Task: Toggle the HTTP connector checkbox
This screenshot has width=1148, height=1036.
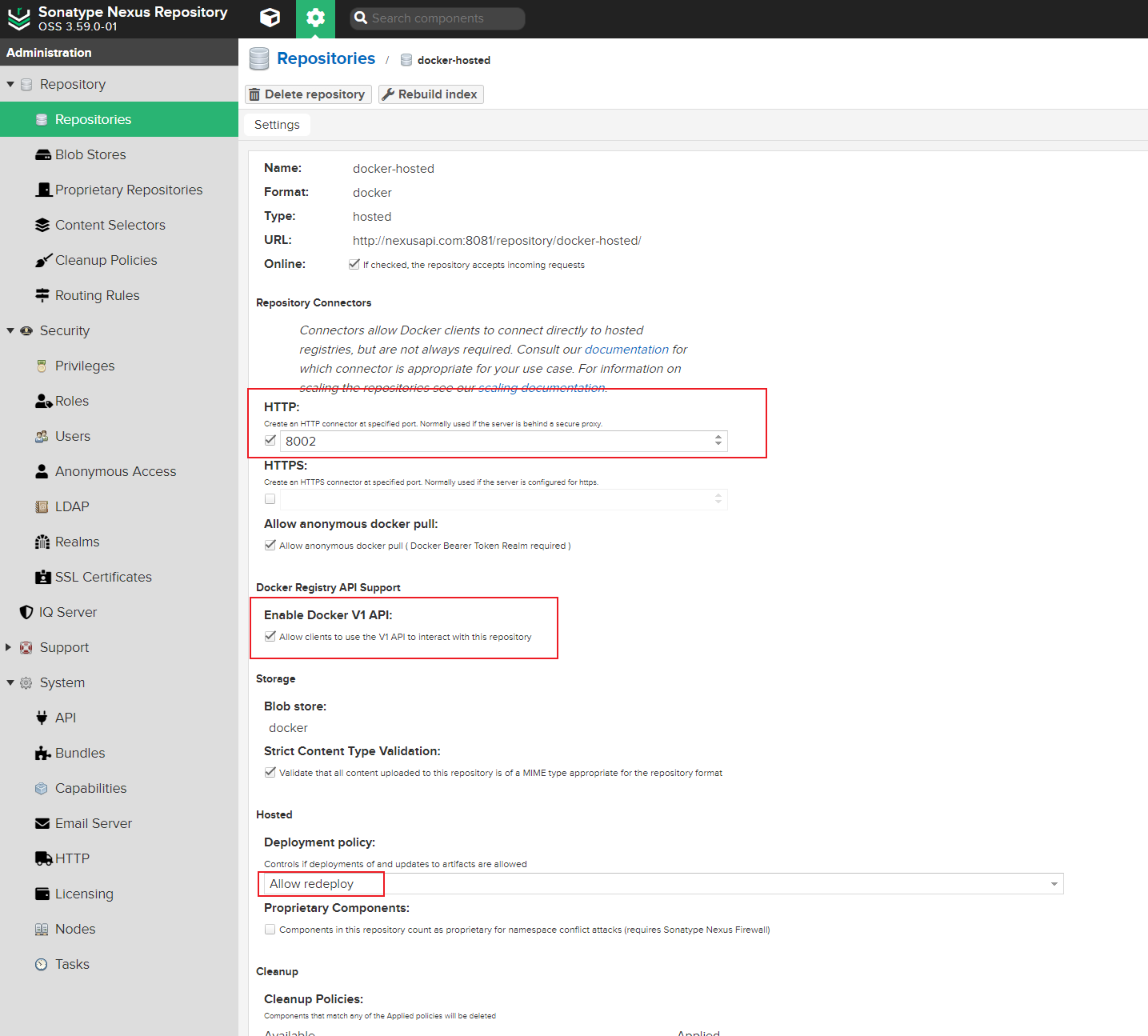Action: pos(270,440)
